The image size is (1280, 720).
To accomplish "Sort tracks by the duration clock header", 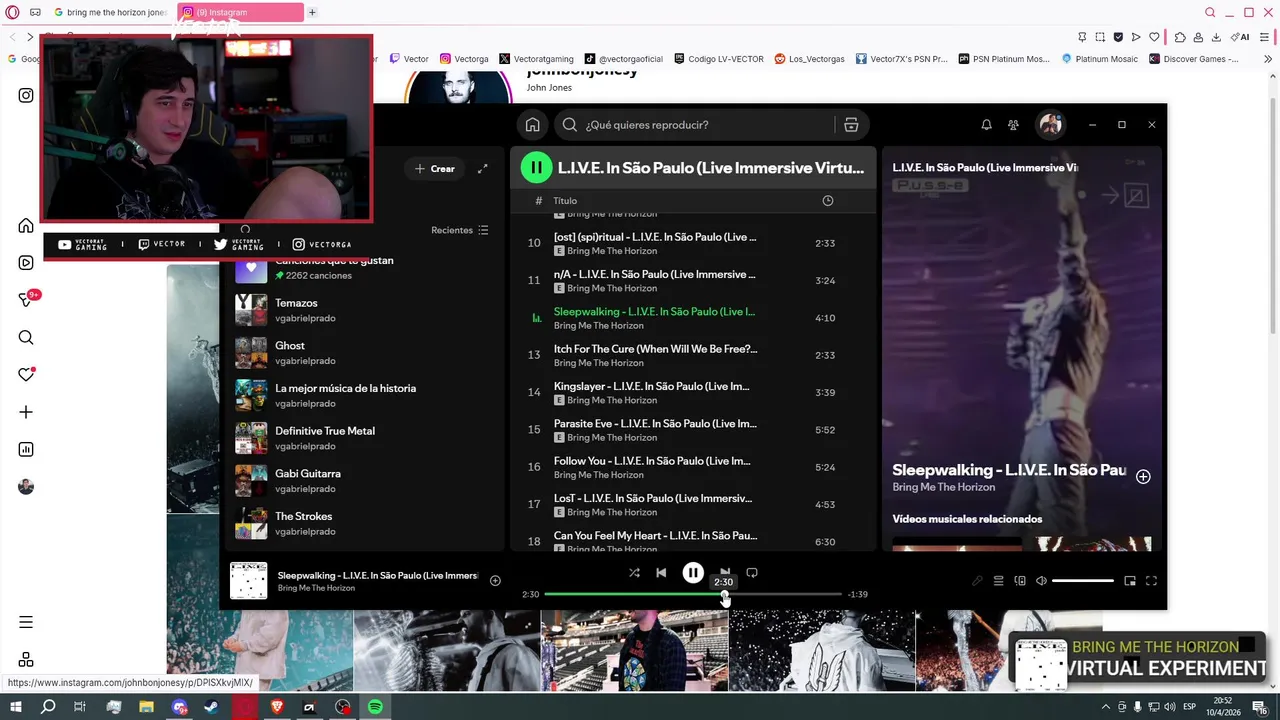I will (827, 201).
